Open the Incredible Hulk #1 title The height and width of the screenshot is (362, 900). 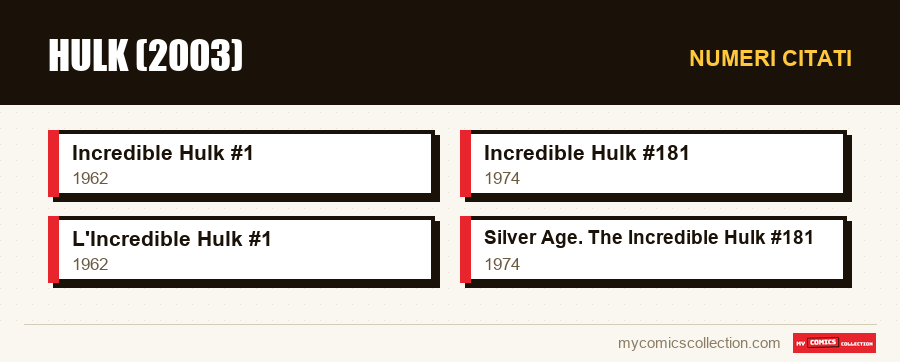[162, 153]
